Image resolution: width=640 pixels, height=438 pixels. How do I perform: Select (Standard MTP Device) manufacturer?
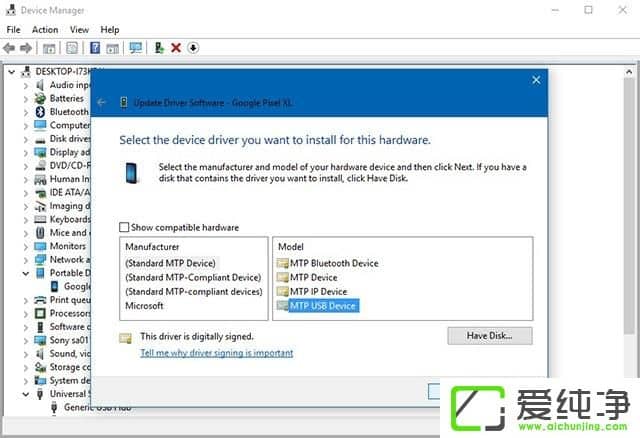(170, 263)
